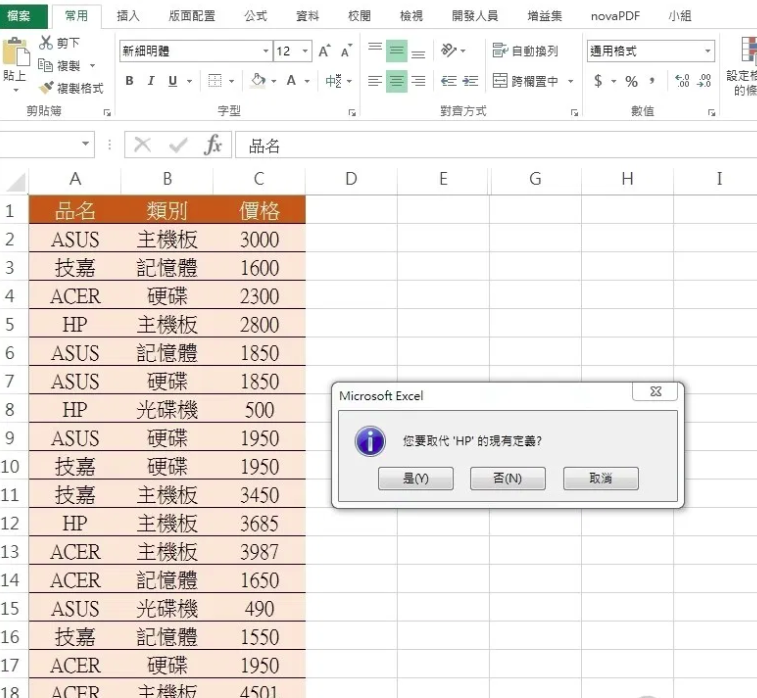Open the font name dropdown

point(266,51)
